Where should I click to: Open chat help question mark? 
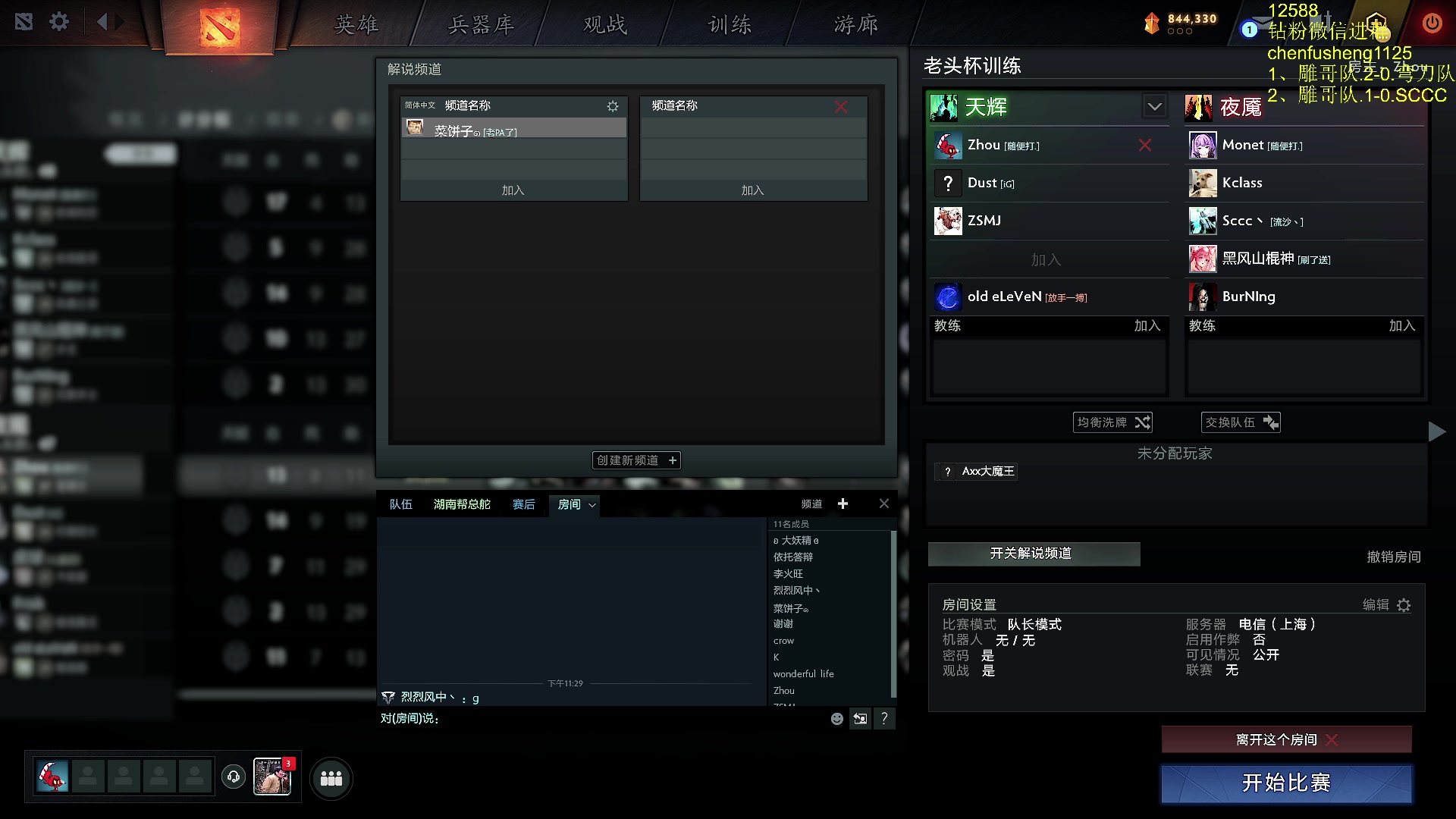click(x=884, y=718)
